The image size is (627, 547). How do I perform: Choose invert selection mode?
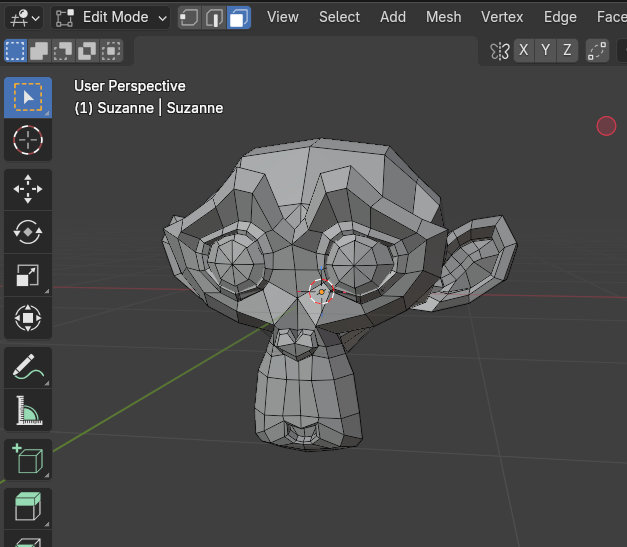(87, 51)
